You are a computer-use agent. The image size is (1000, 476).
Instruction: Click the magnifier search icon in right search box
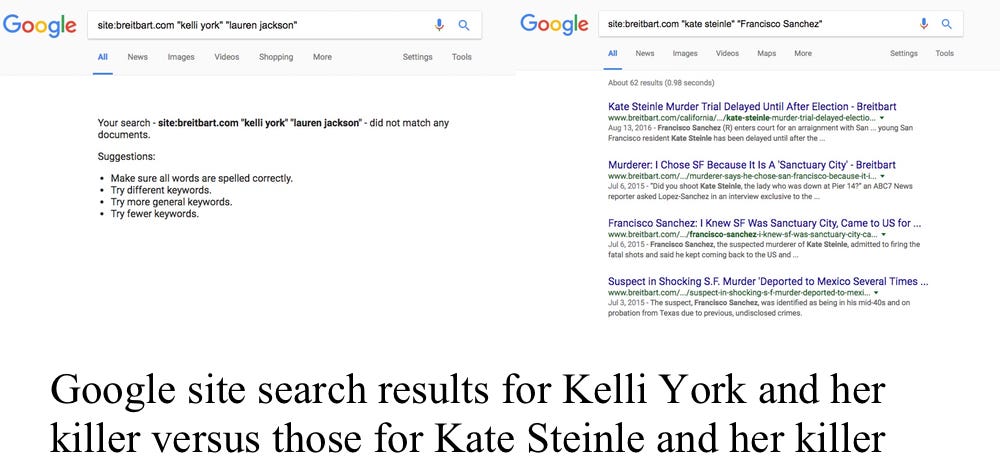coord(947,24)
